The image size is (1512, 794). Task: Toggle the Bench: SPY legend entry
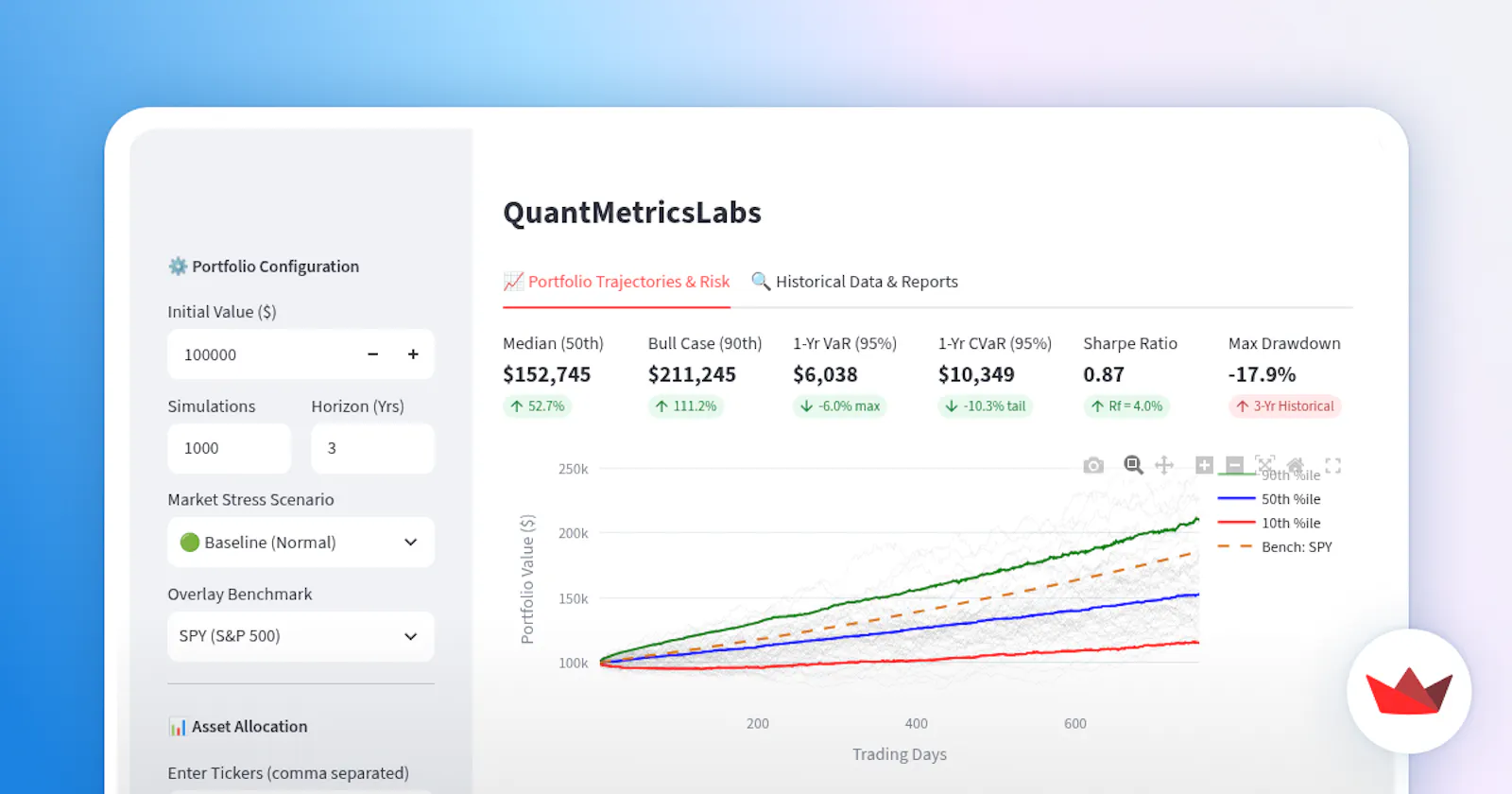[x=1275, y=547]
